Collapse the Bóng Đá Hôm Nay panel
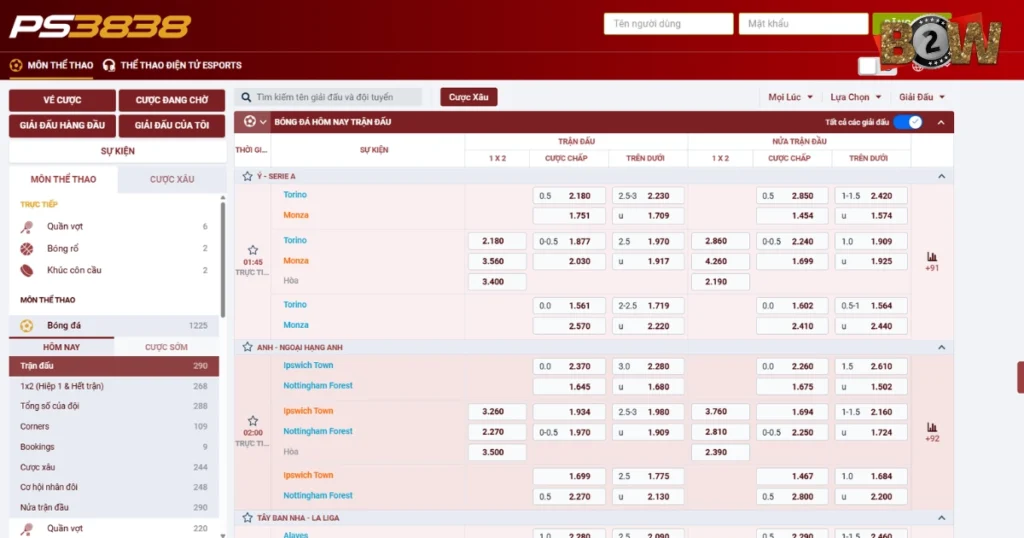Image resolution: width=1024 pixels, height=538 pixels. pyautogui.click(x=941, y=122)
